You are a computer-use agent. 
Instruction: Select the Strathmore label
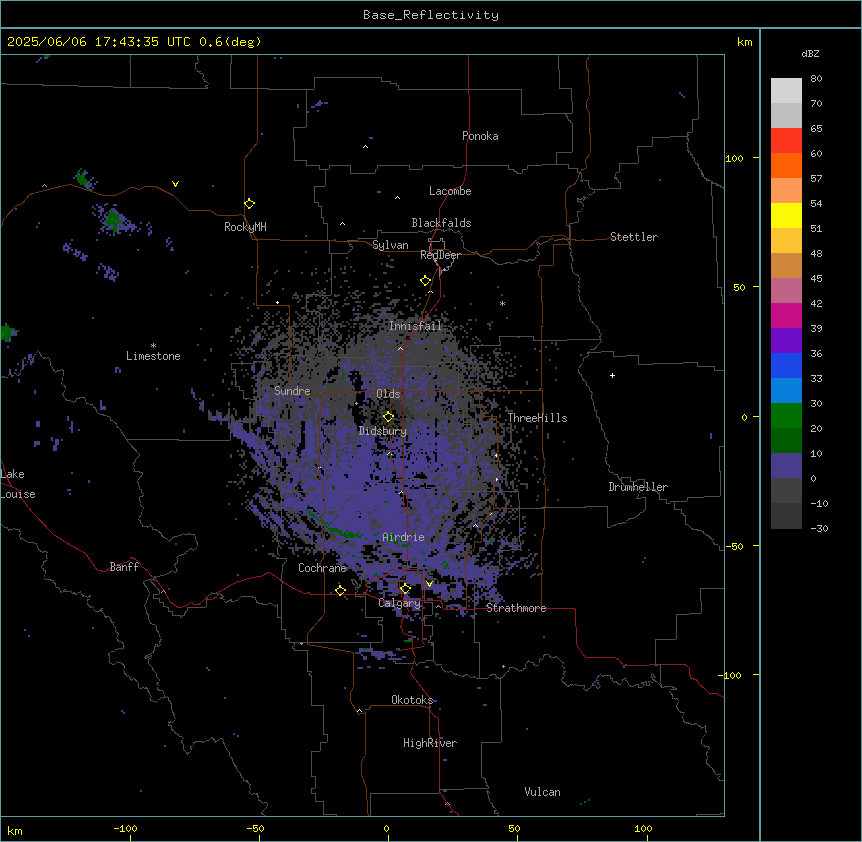coord(516,608)
